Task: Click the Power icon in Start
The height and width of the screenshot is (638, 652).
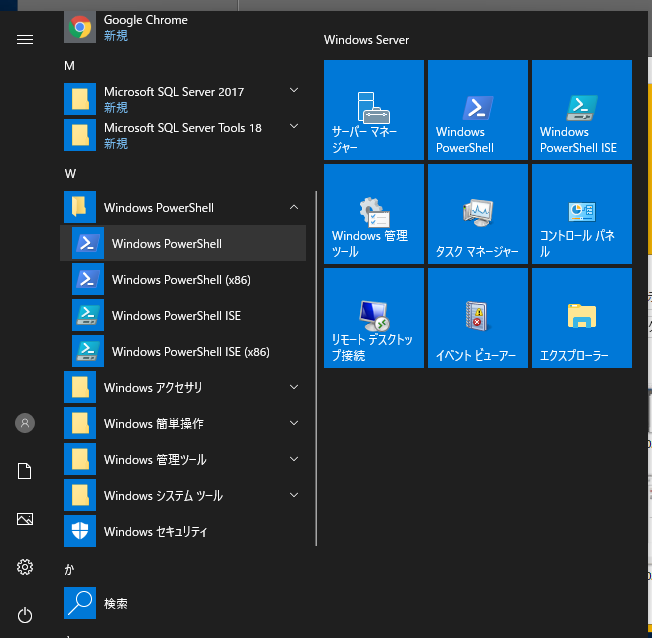Action: [x=25, y=615]
